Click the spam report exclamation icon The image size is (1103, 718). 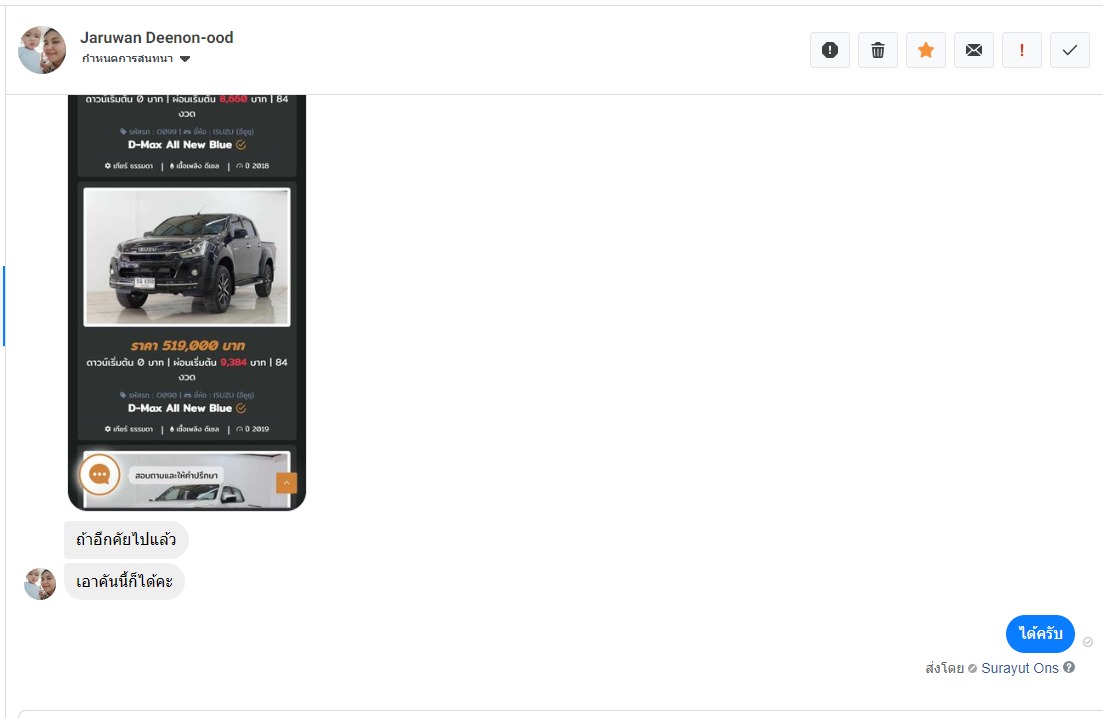pos(829,50)
